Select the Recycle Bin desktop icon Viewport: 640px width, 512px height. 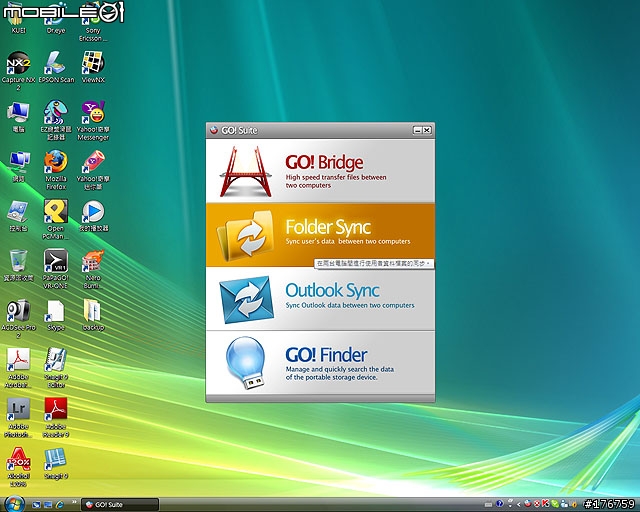coord(18,265)
